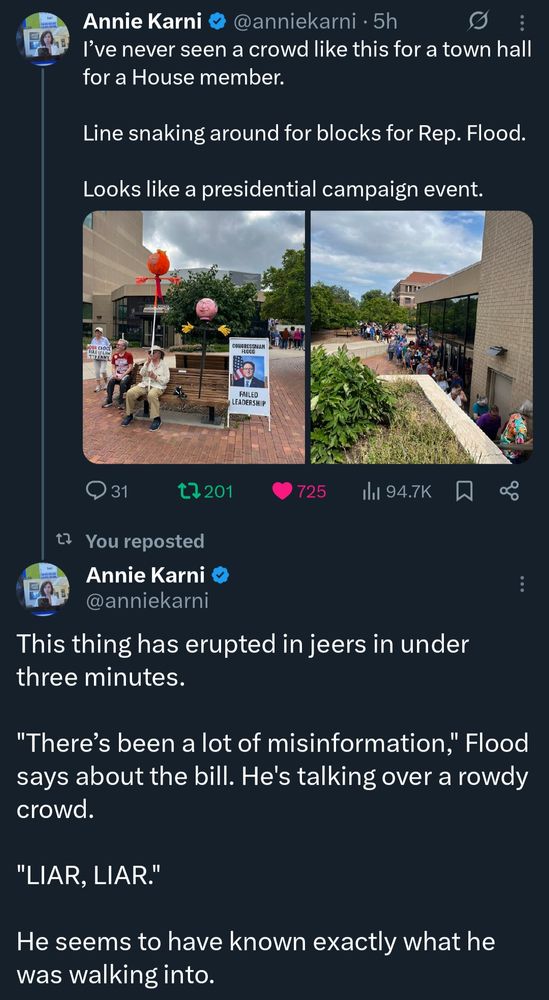Enlarge the photo with Failed Leadership sign
This screenshot has width=549, height=1000.
(194, 337)
